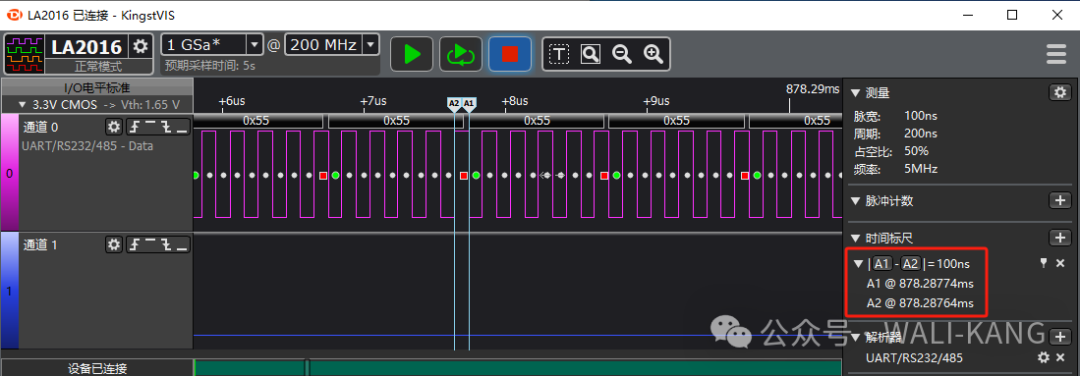1080x376 pixels.
Task: Click the bottom green overview scrollbar
Action: pyautogui.click(x=518, y=368)
